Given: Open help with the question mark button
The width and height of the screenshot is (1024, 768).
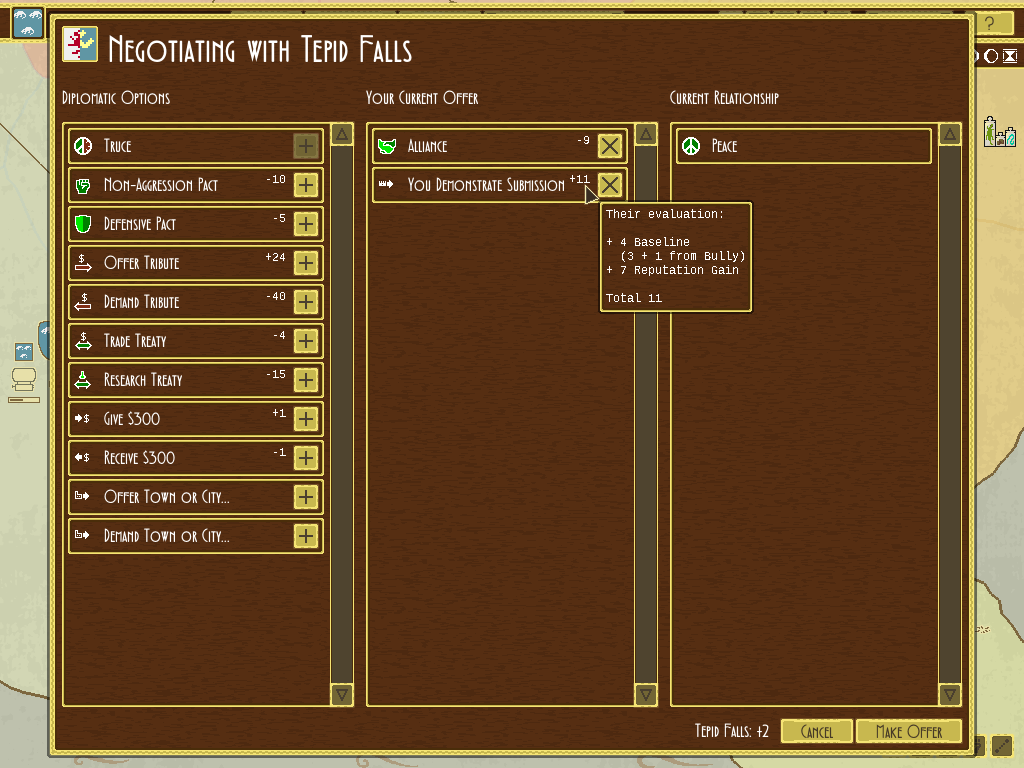Looking at the screenshot, I should pos(990,24).
